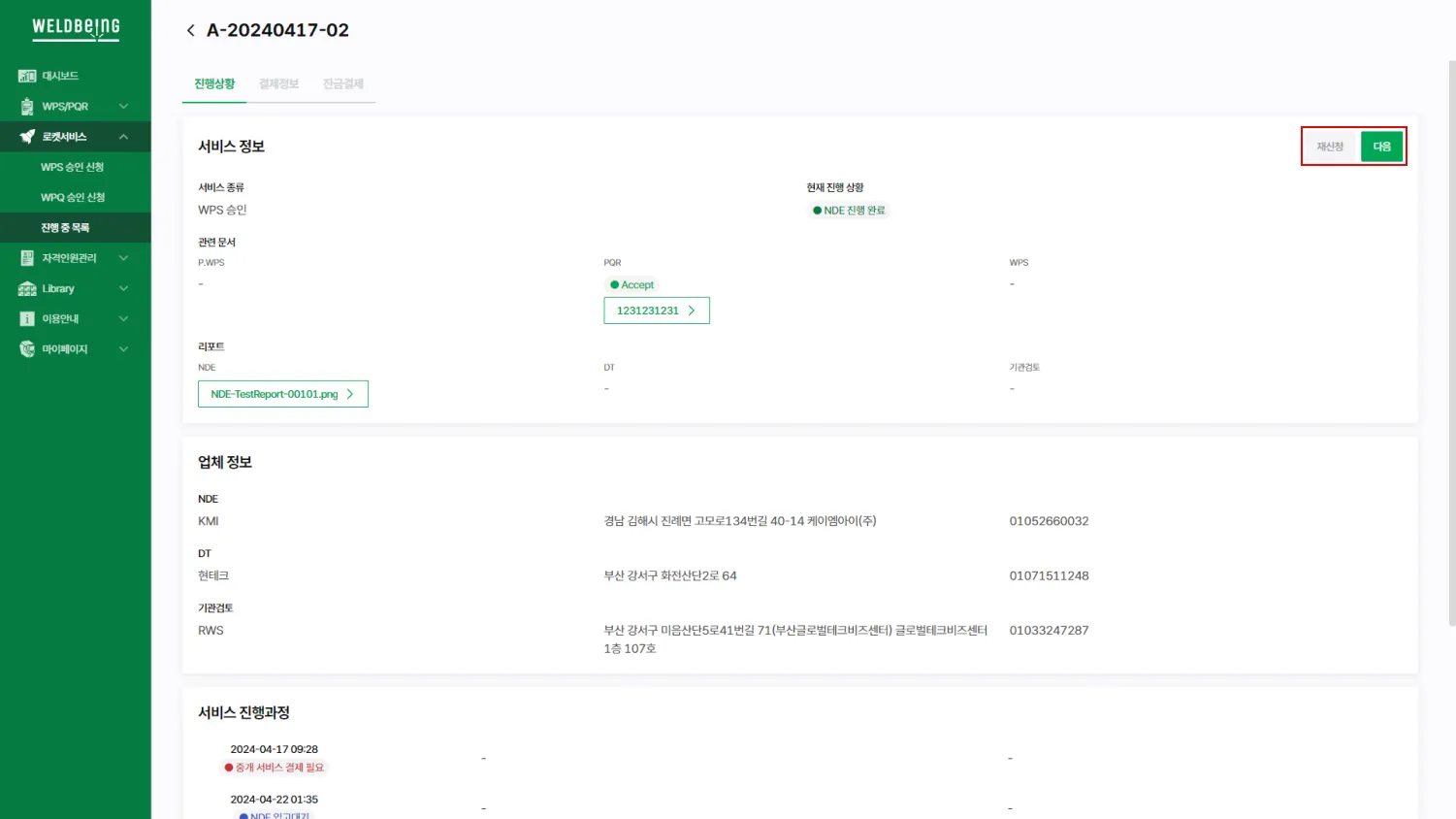Expand the Library menu chevron
Screen dimensions: 1456x819
(123, 289)
